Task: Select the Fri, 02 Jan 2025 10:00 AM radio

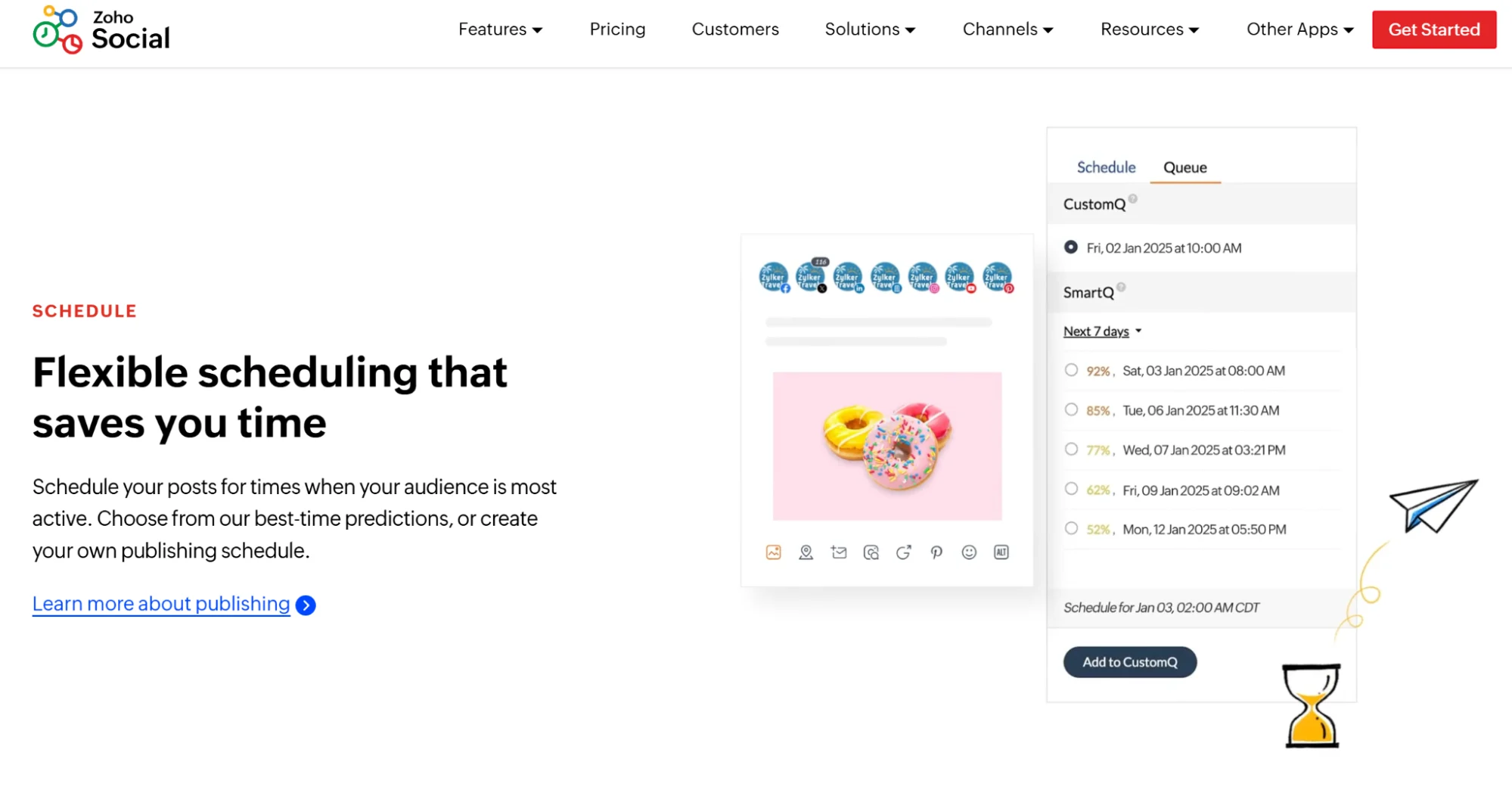Action: [x=1071, y=247]
